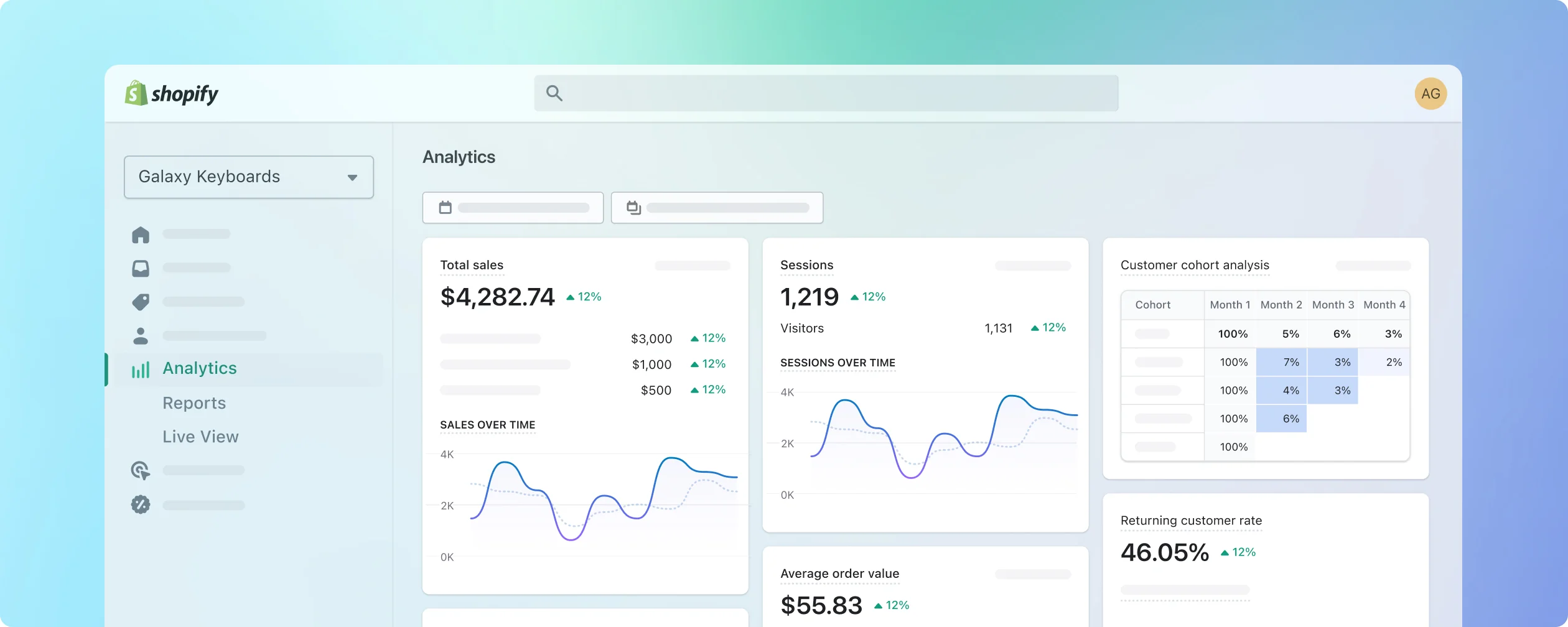
Task: Click the calendar icon in the date filter
Action: (x=444, y=207)
